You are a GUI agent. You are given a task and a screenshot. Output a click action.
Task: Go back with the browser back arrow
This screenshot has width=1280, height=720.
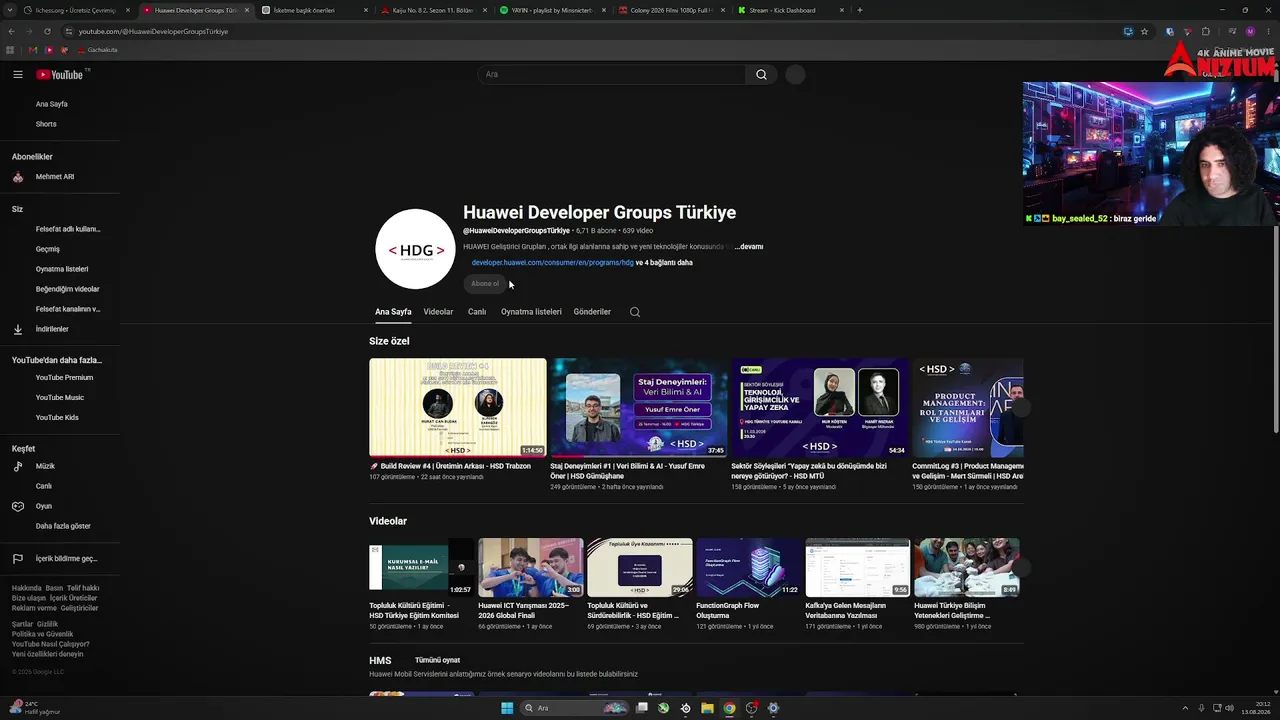point(12,31)
